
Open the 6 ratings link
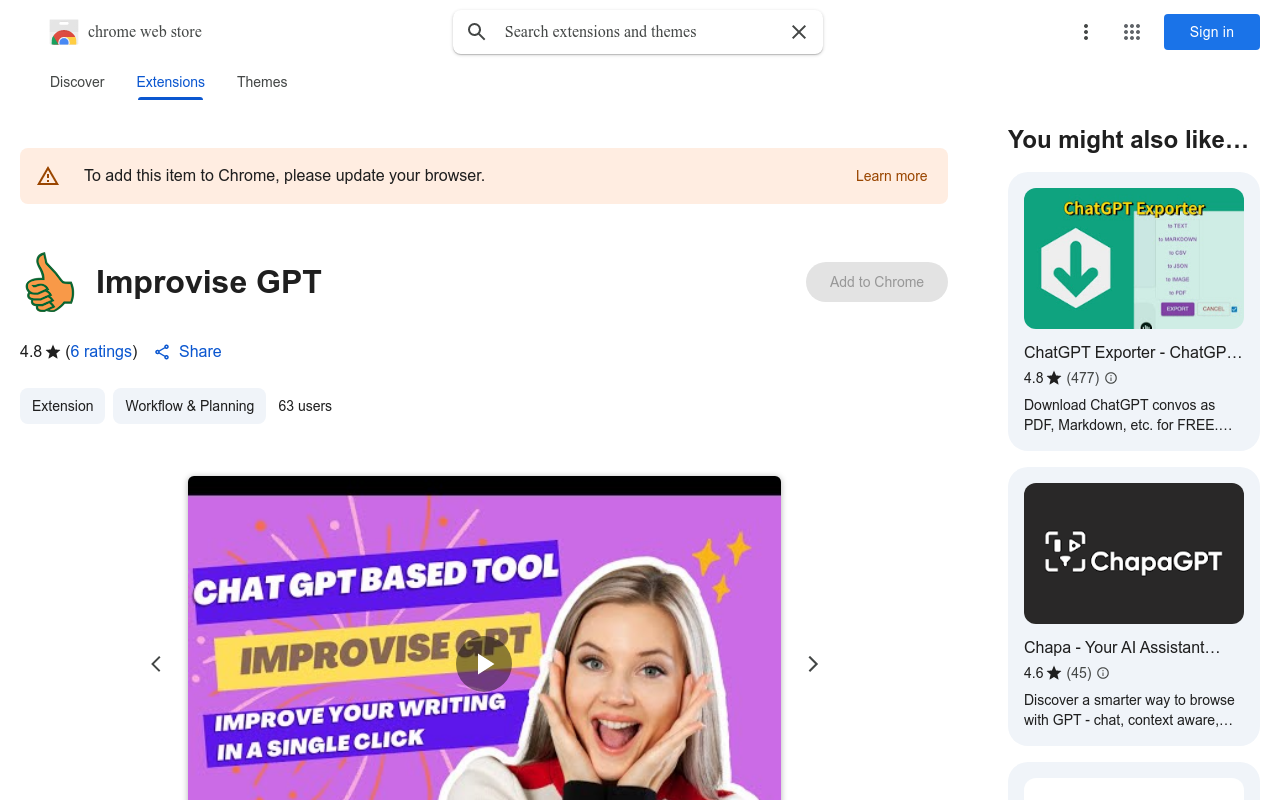coord(101,352)
